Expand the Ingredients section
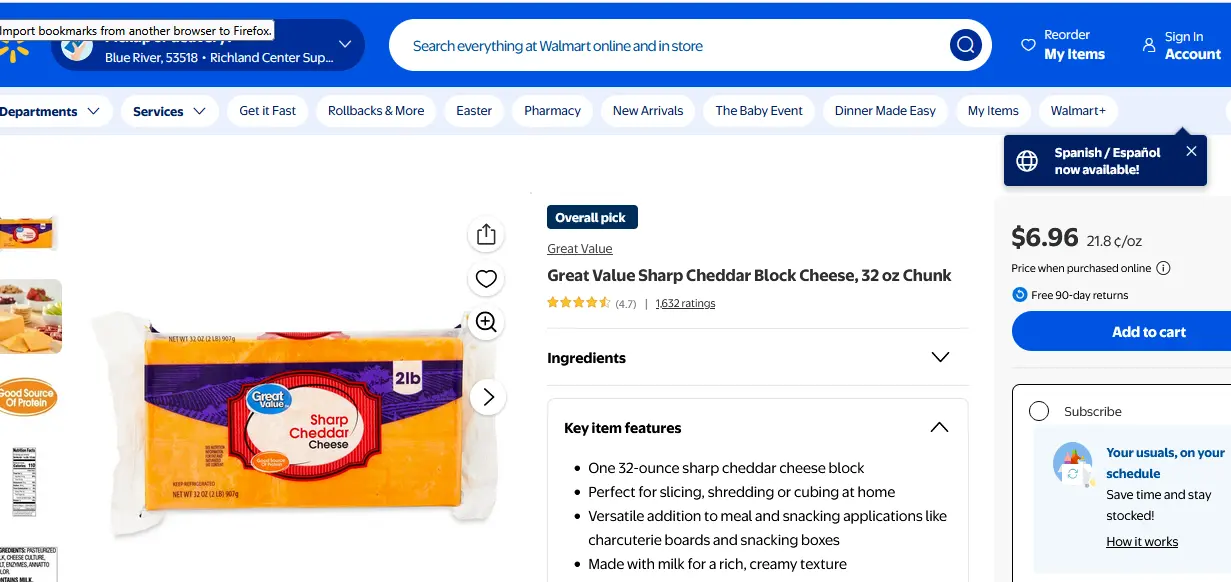 (x=939, y=357)
